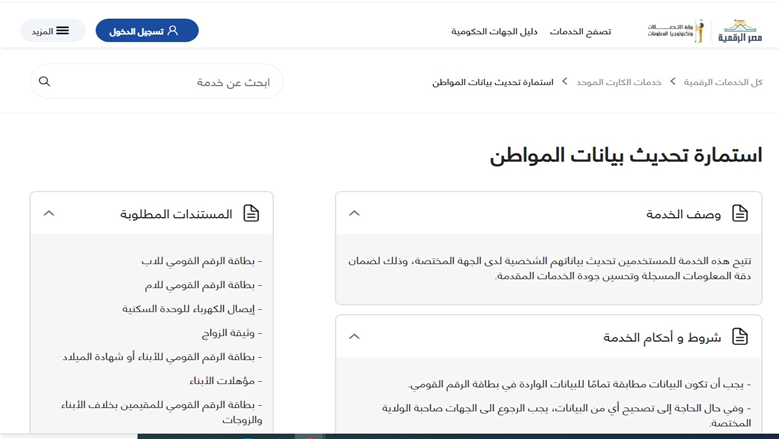Click استمارة تحديث بيانات المواطن breadcrumb
Viewport: 779px width, 439px height.
[x=492, y=82]
